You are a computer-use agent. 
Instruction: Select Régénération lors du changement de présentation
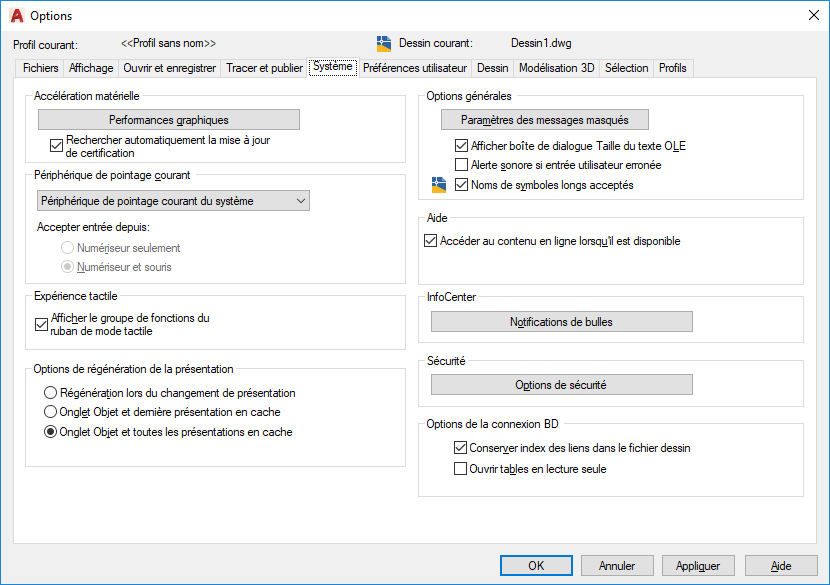tap(51, 393)
